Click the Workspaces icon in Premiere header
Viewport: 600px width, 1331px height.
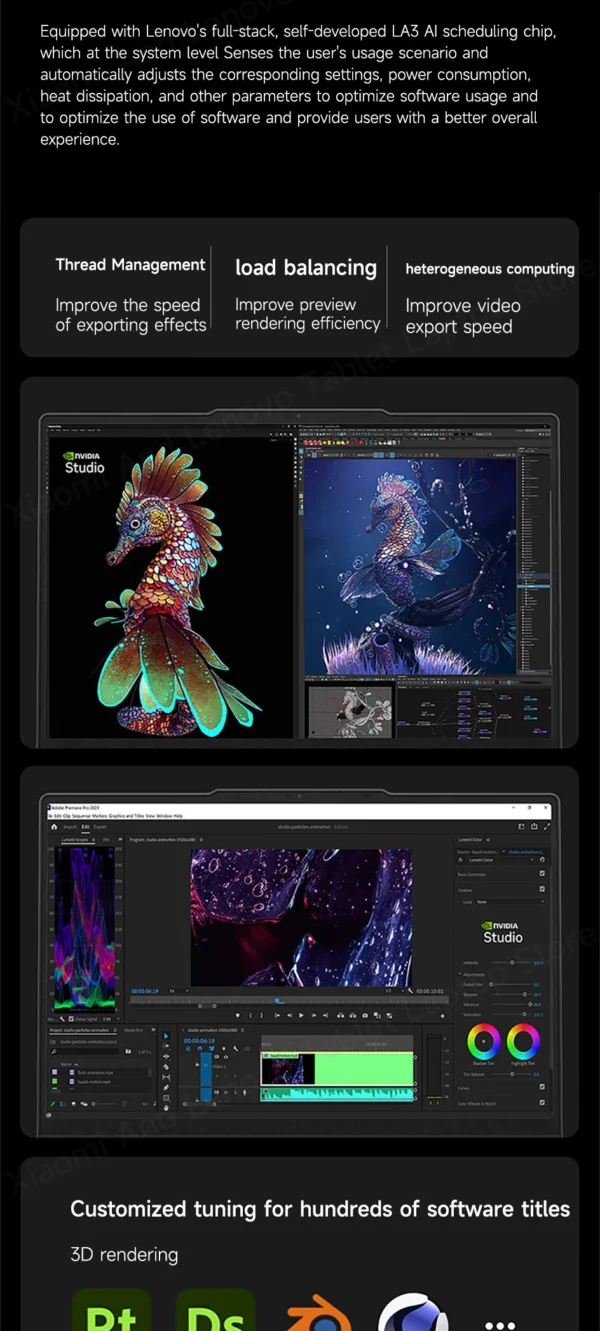point(521,827)
